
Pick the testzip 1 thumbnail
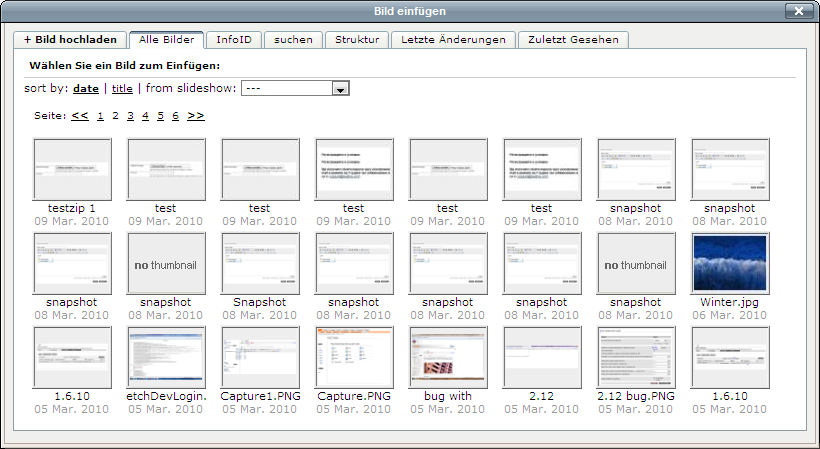71,169
